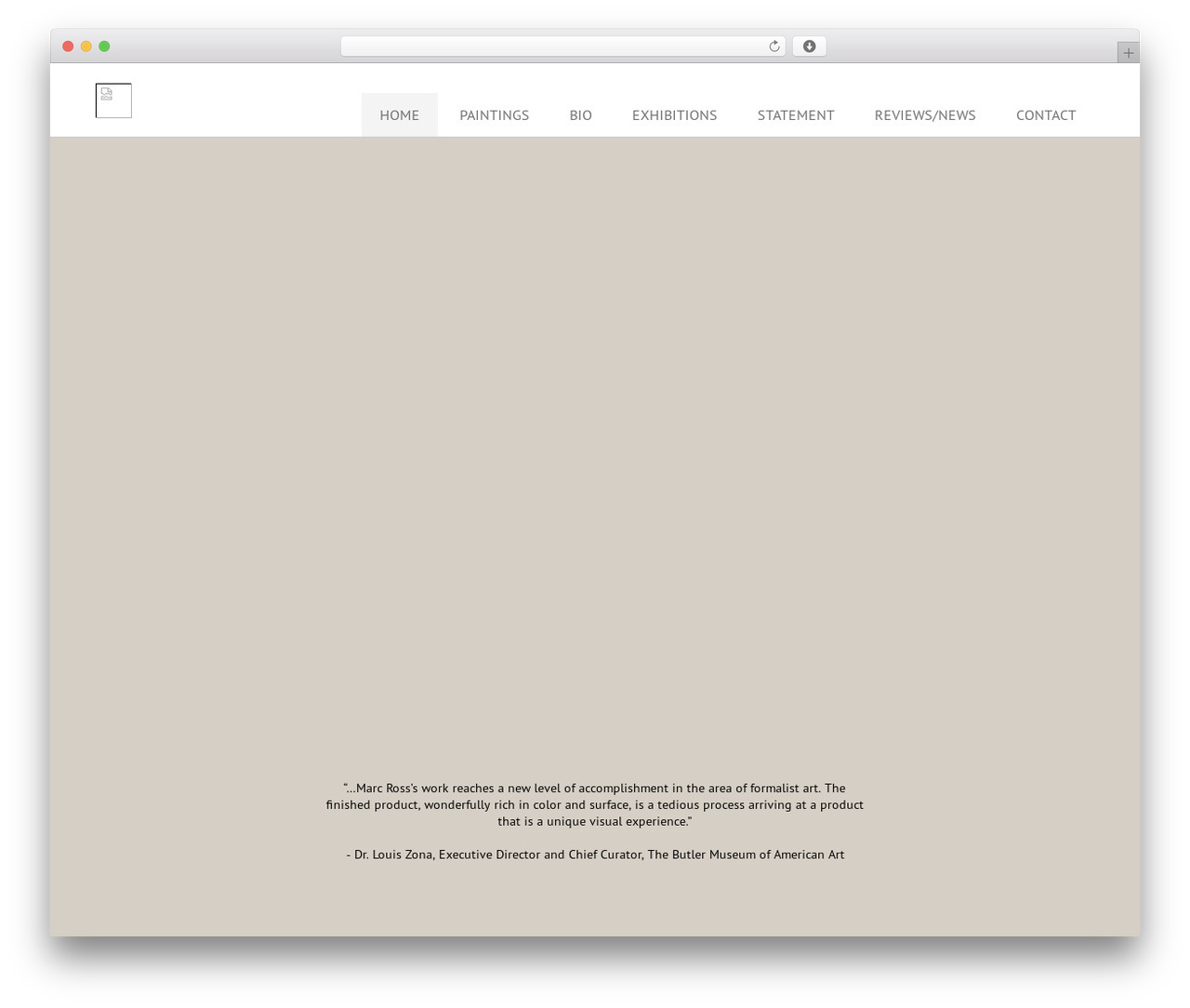The width and height of the screenshot is (1190, 1008).
Task: Open the Bio page
Action: click(x=581, y=115)
